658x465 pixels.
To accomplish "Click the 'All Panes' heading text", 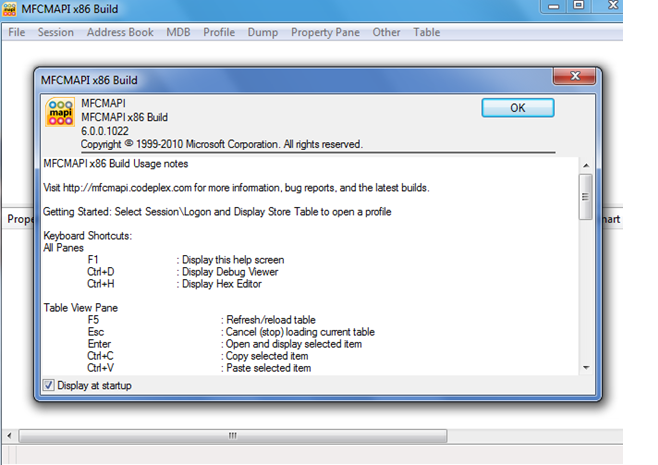I will [63, 248].
